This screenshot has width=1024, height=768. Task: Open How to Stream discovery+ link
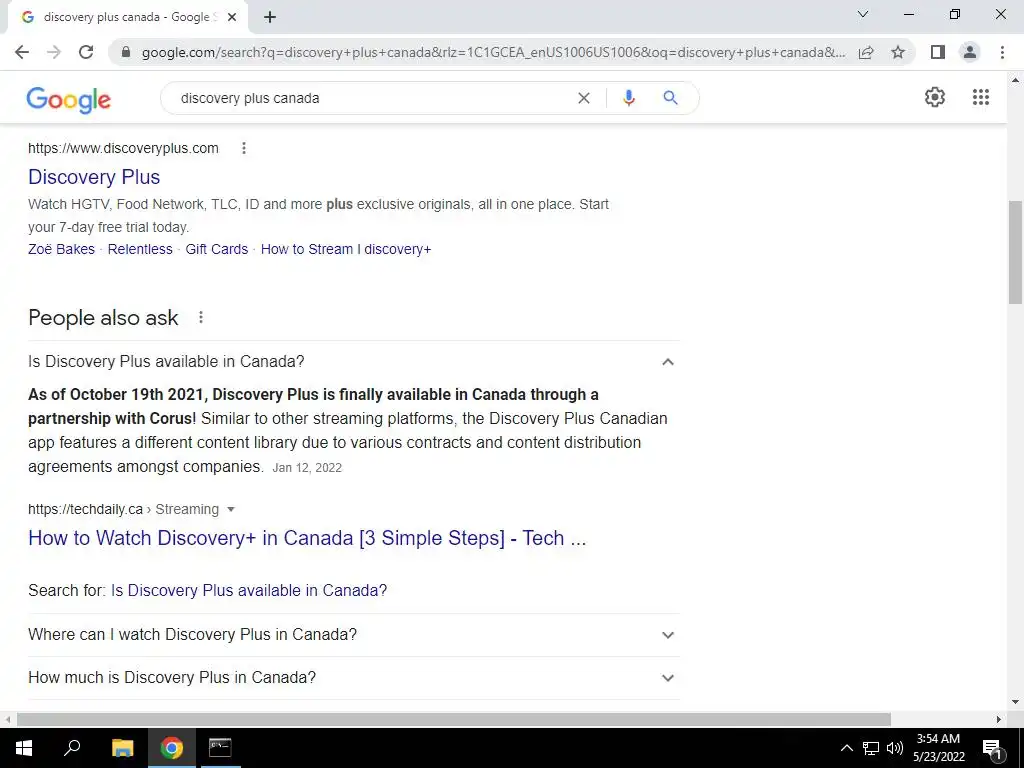[346, 249]
